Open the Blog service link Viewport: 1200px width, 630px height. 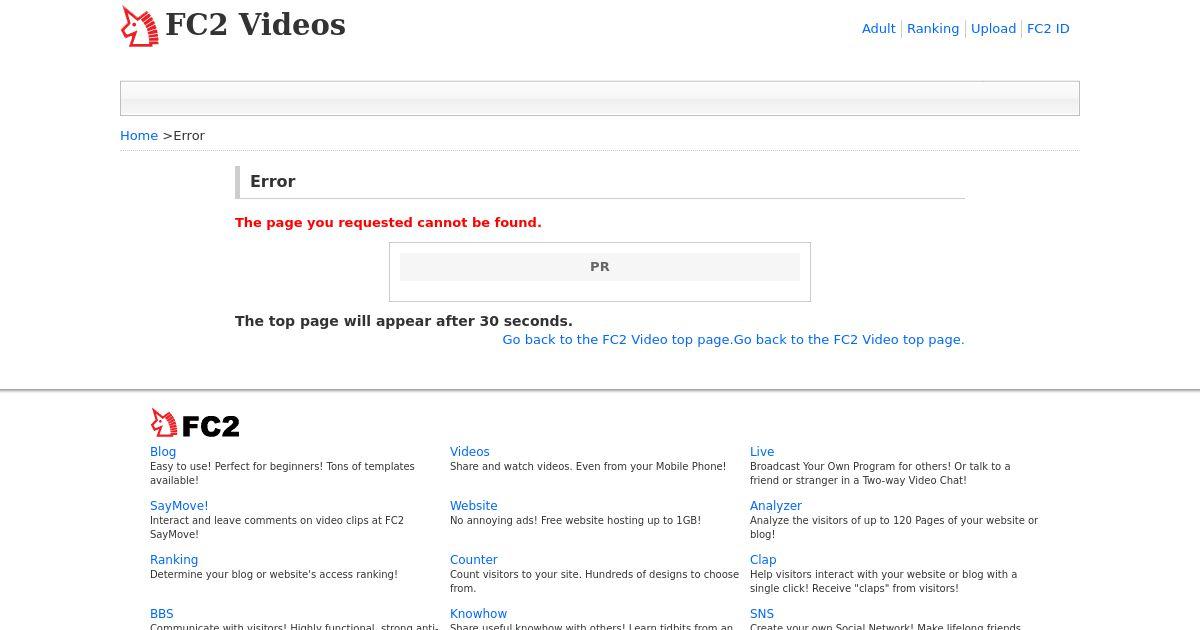163,452
